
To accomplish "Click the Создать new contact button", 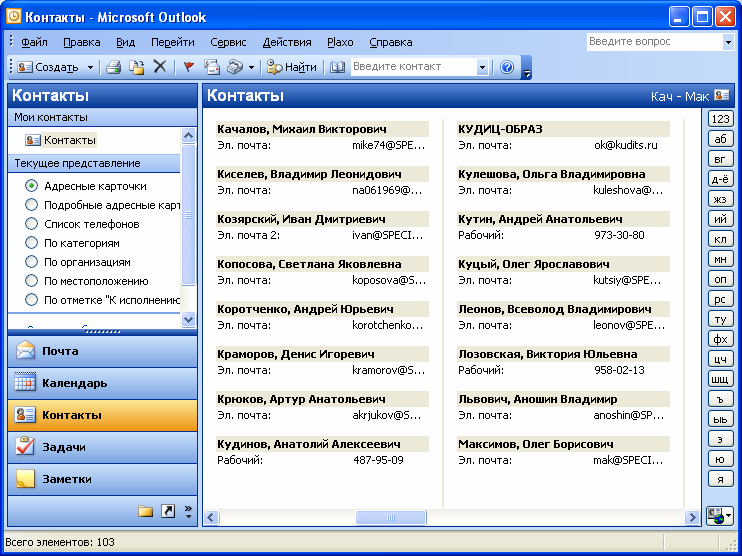I will pos(48,67).
